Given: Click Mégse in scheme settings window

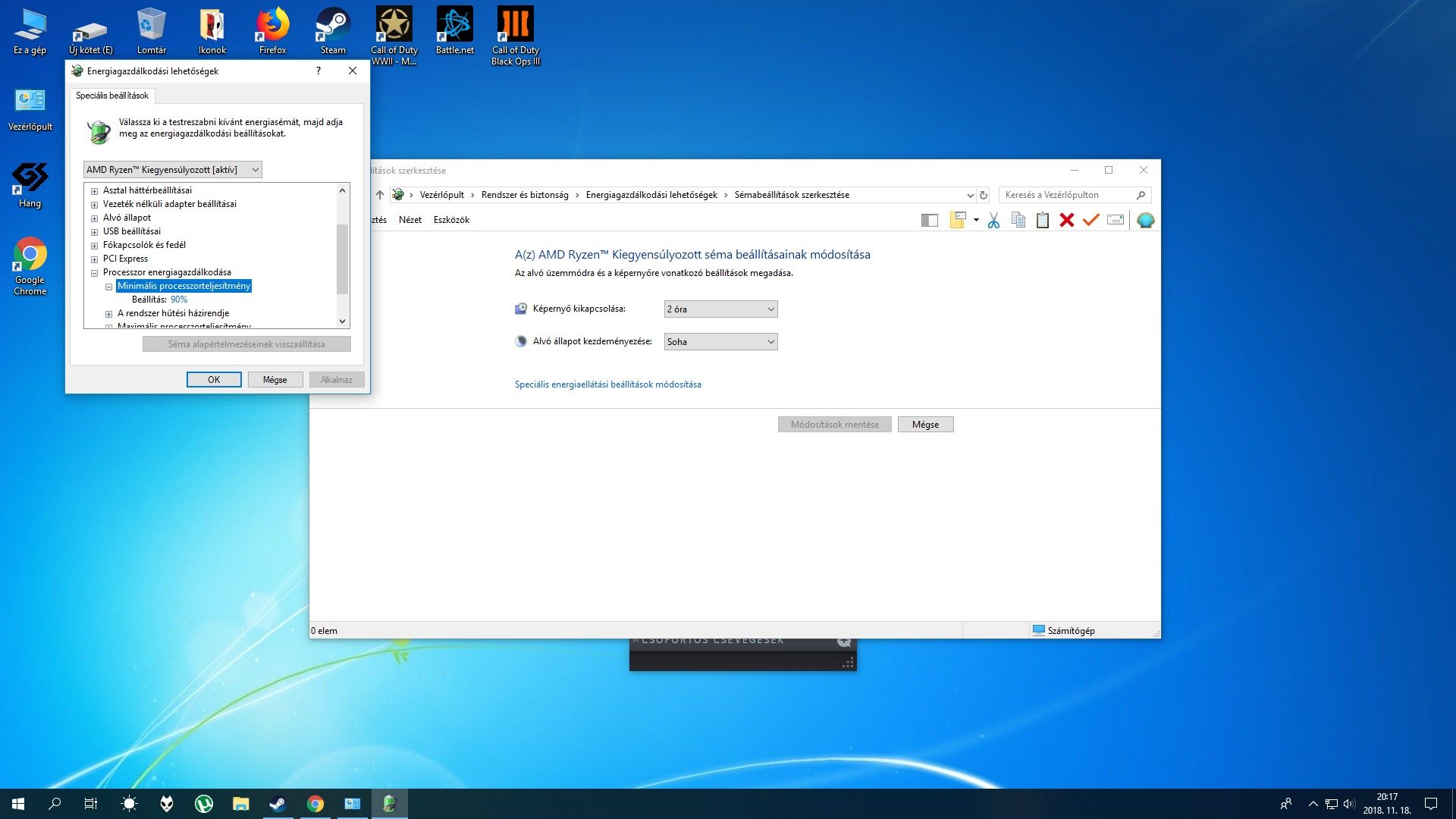Looking at the screenshot, I should 925,425.
